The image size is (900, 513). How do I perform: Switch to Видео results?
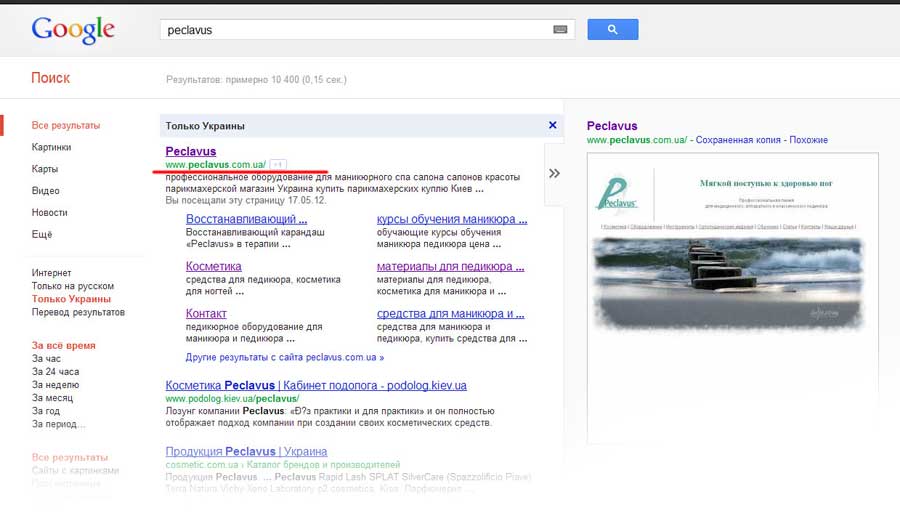pos(45,191)
